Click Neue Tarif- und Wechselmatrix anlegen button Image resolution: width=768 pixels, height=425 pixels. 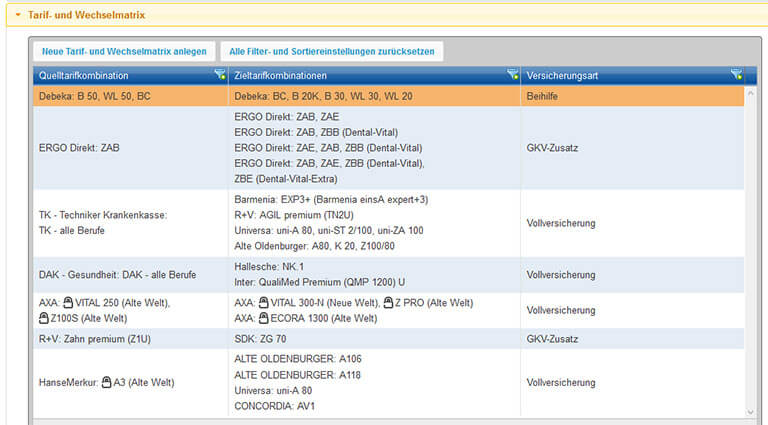click(x=124, y=51)
